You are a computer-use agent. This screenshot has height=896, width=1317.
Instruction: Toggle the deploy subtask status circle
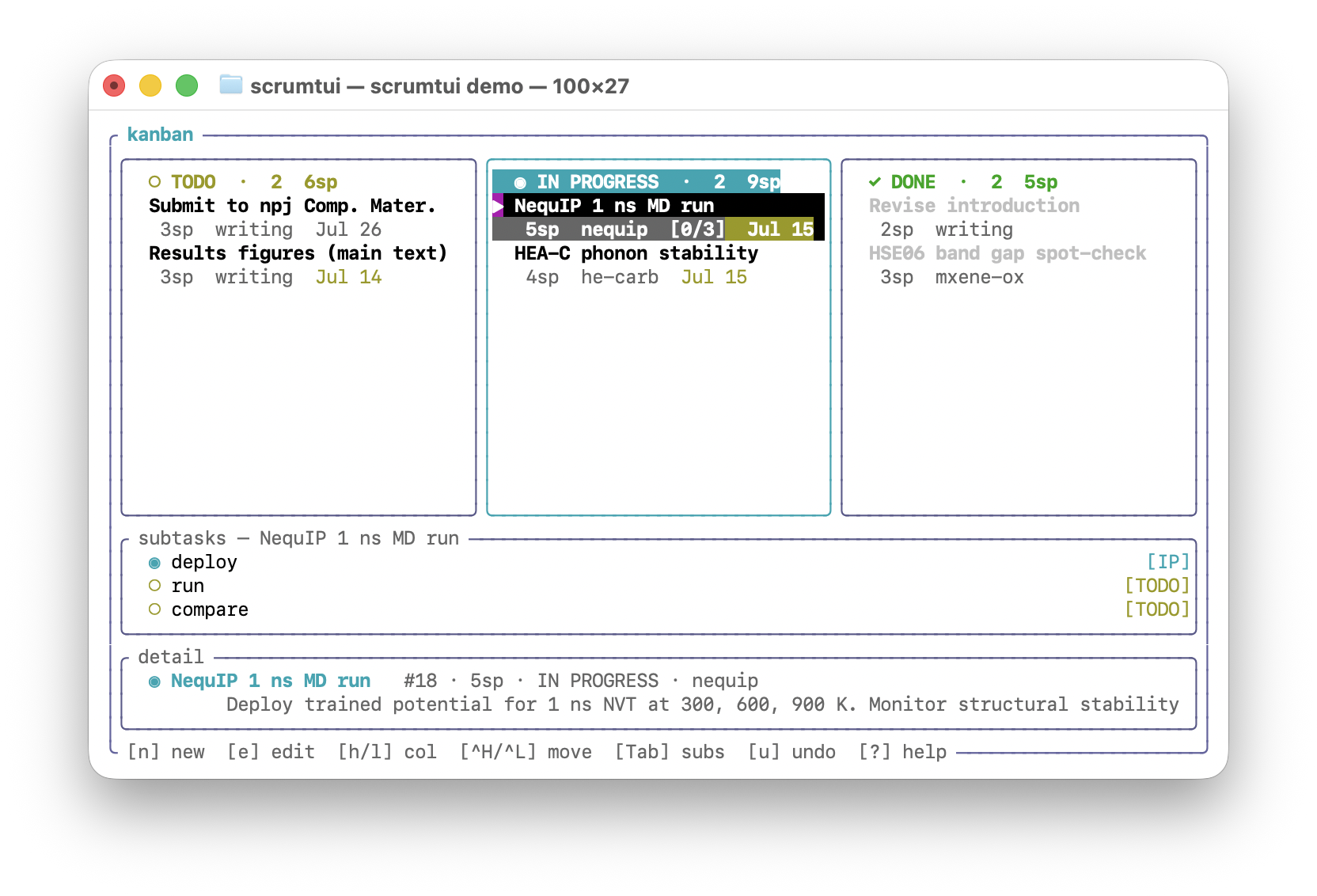(x=155, y=563)
